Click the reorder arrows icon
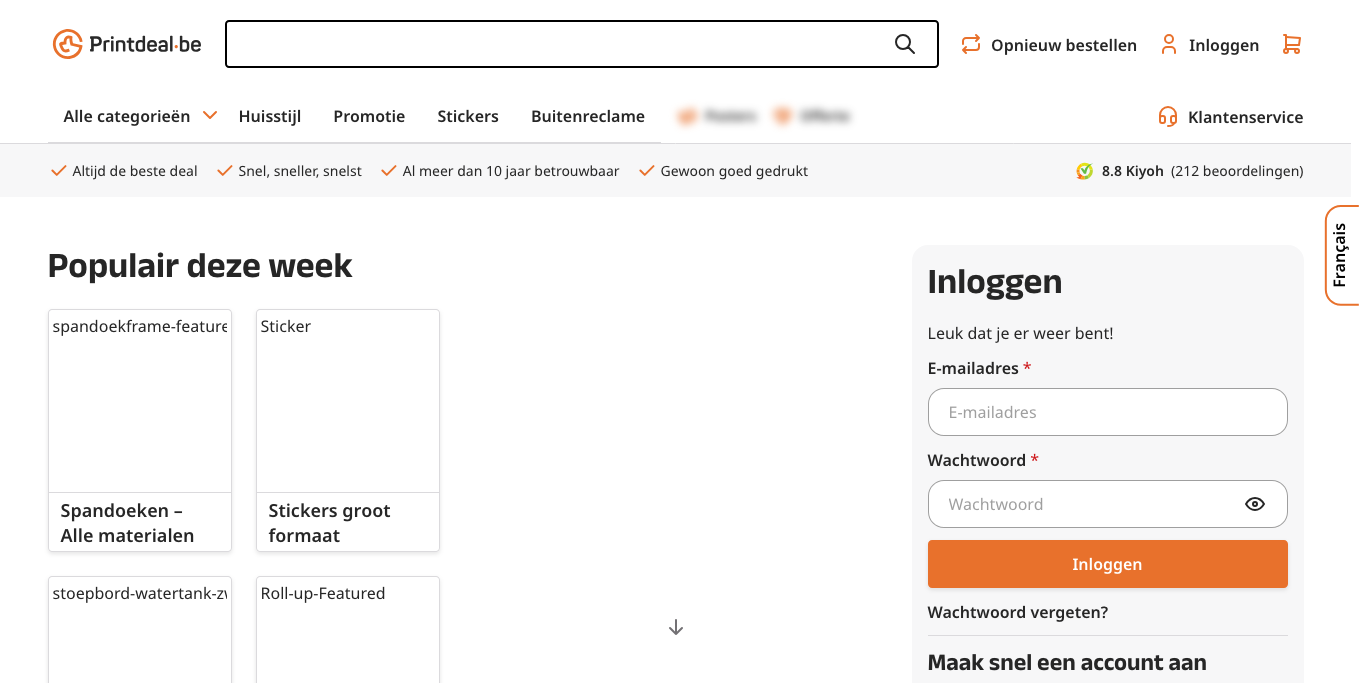The width and height of the screenshot is (1366, 683). 970,44
